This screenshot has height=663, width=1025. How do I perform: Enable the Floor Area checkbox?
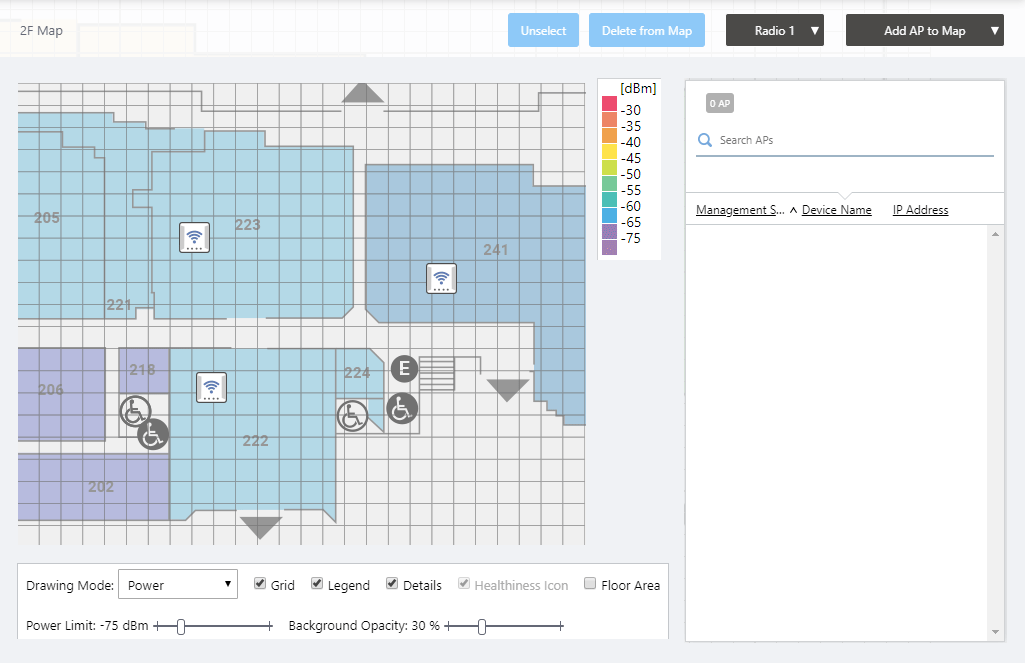click(590, 583)
